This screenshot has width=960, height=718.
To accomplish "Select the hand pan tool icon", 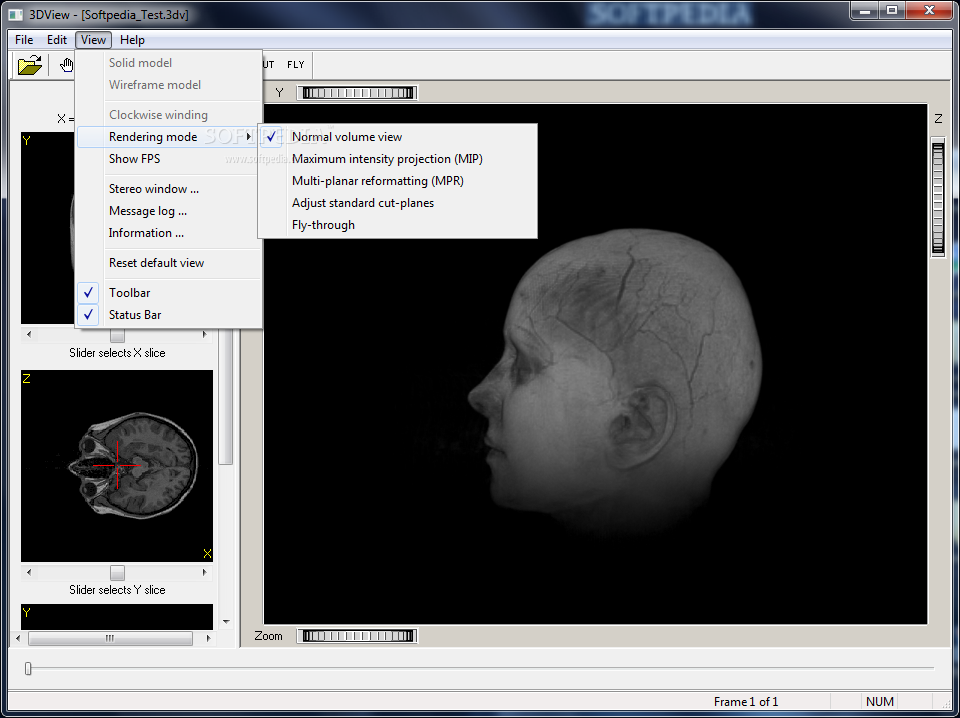I will pyautogui.click(x=66, y=64).
